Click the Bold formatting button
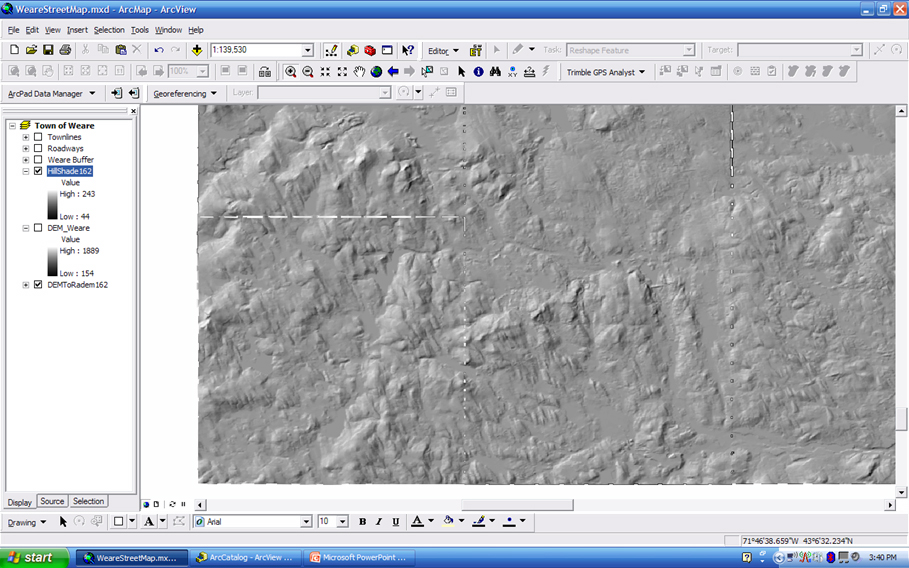 (x=362, y=522)
